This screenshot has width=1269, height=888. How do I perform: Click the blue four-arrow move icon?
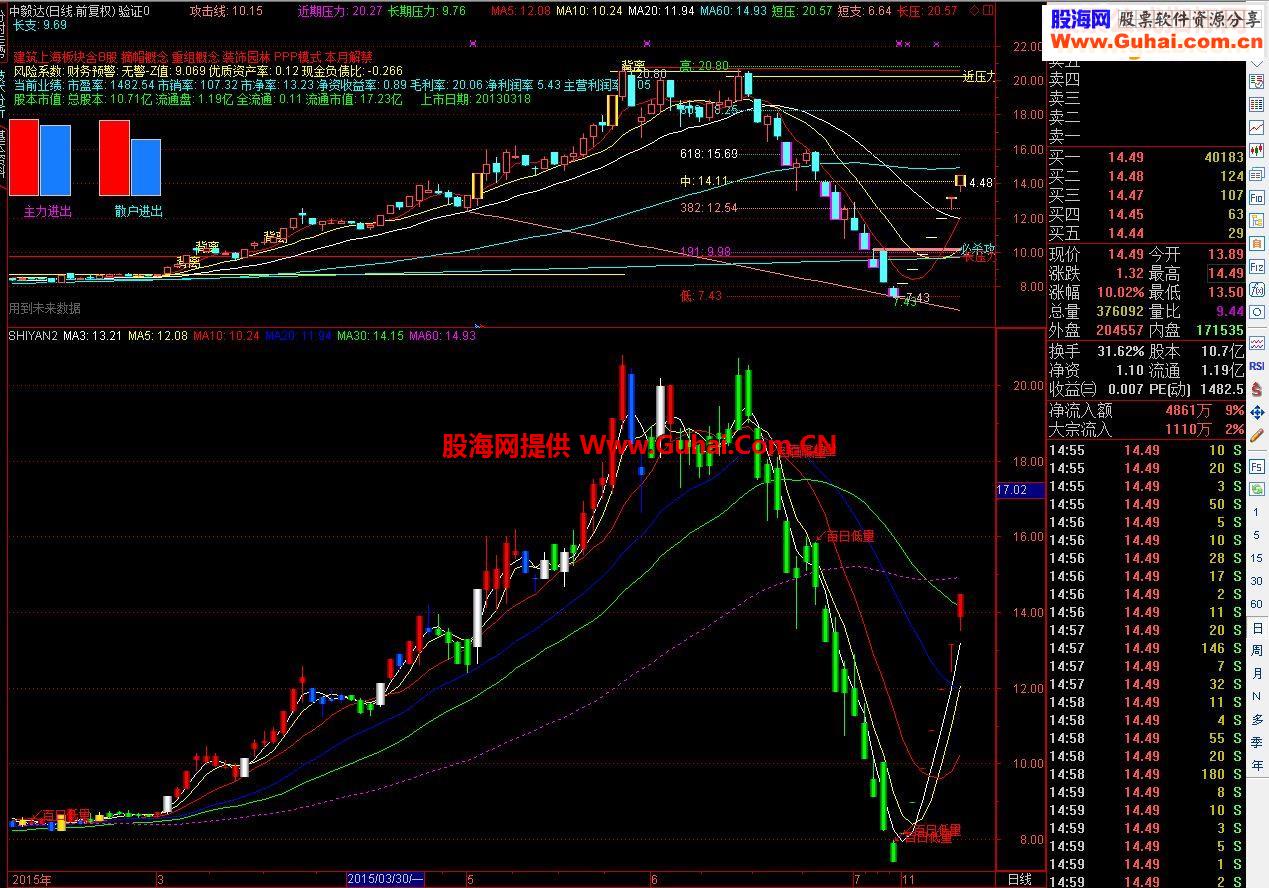click(1257, 411)
